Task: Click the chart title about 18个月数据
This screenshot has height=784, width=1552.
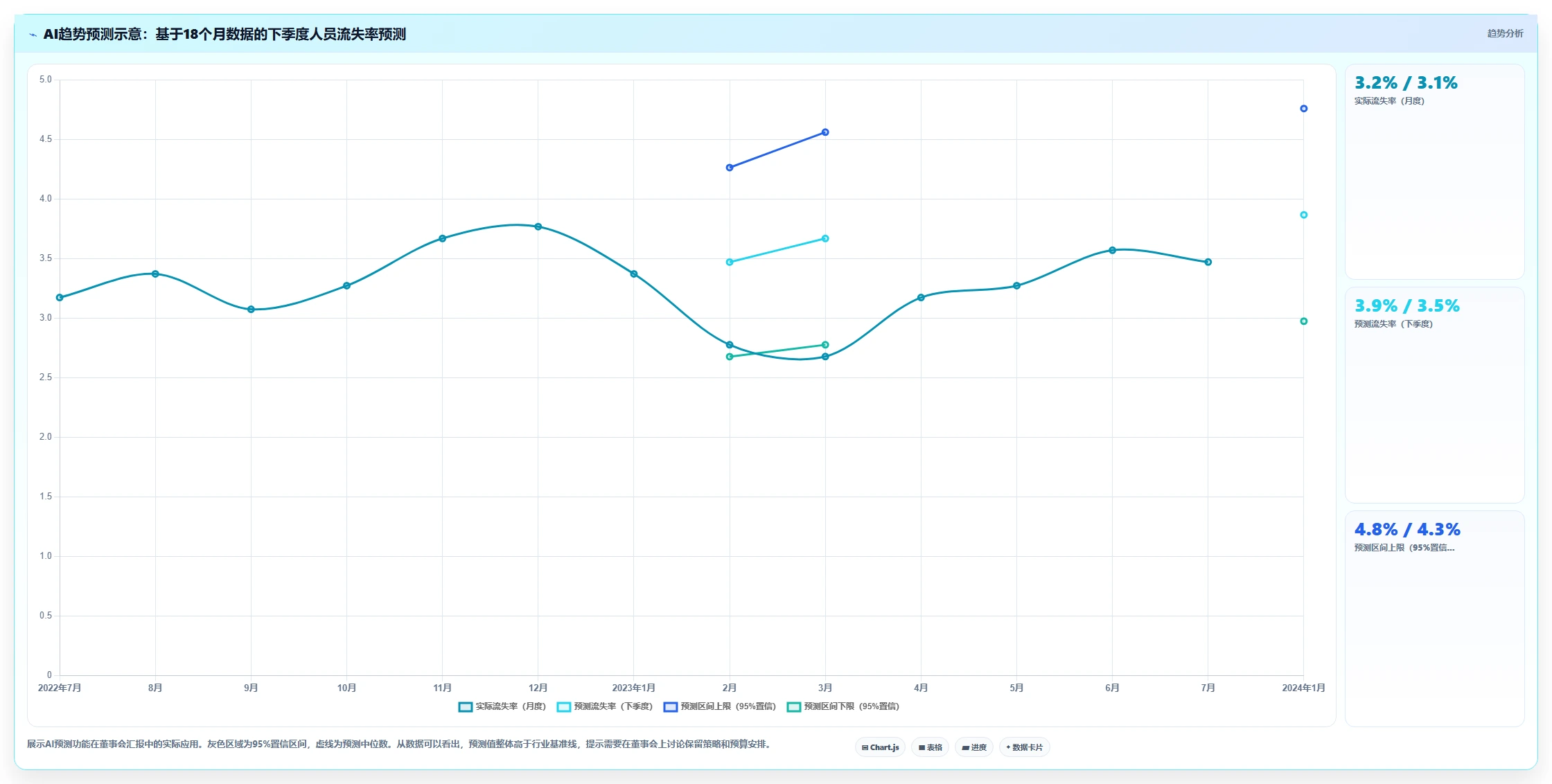Action: click(x=224, y=34)
